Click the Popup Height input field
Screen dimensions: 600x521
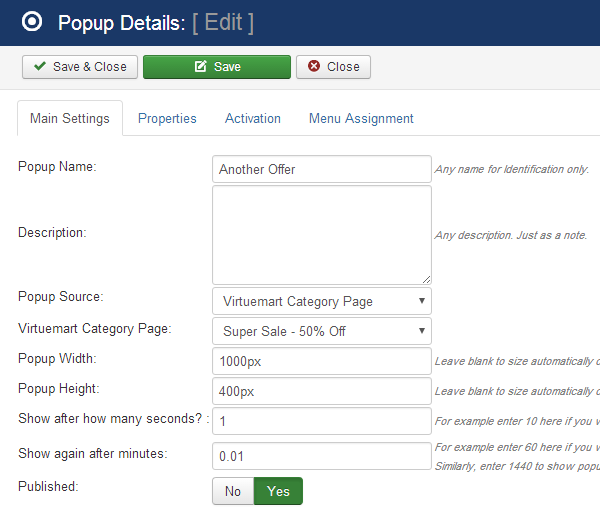pos(321,391)
